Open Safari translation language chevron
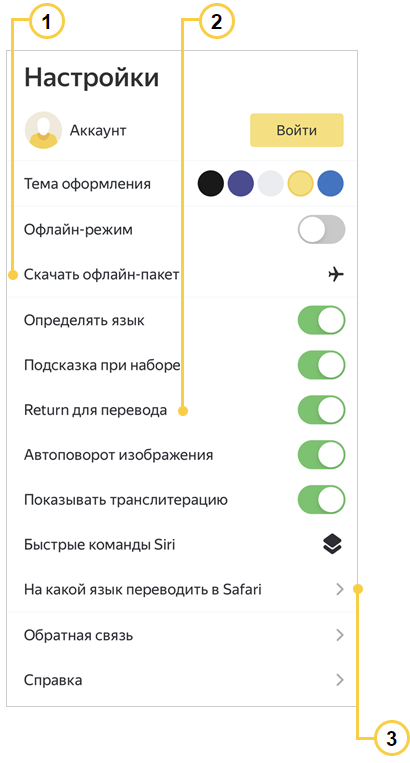410x763 pixels. pyautogui.click(x=339, y=590)
